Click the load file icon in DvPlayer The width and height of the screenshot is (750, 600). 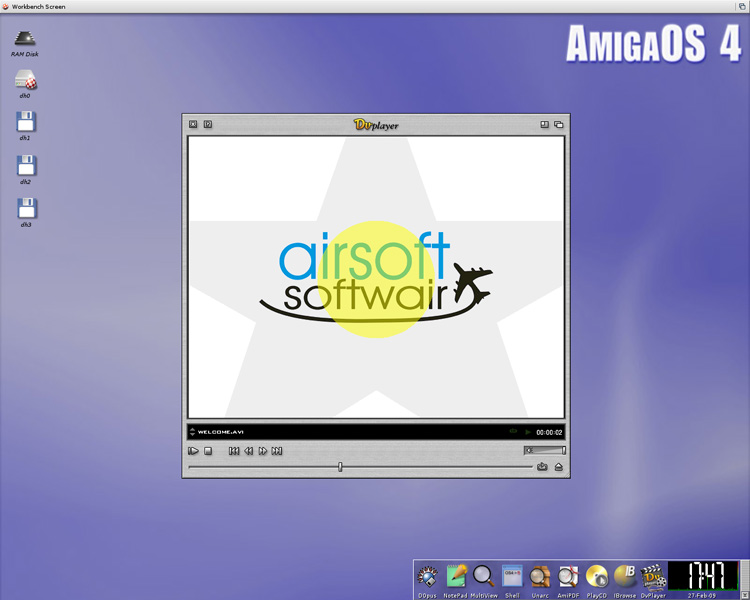pyautogui.click(x=542, y=467)
